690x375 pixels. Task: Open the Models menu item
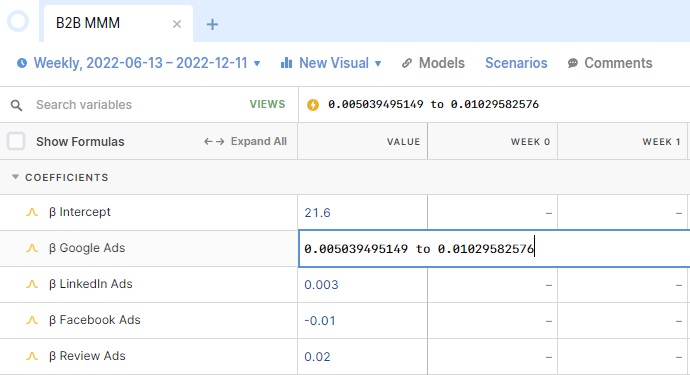pyautogui.click(x=441, y=63)
